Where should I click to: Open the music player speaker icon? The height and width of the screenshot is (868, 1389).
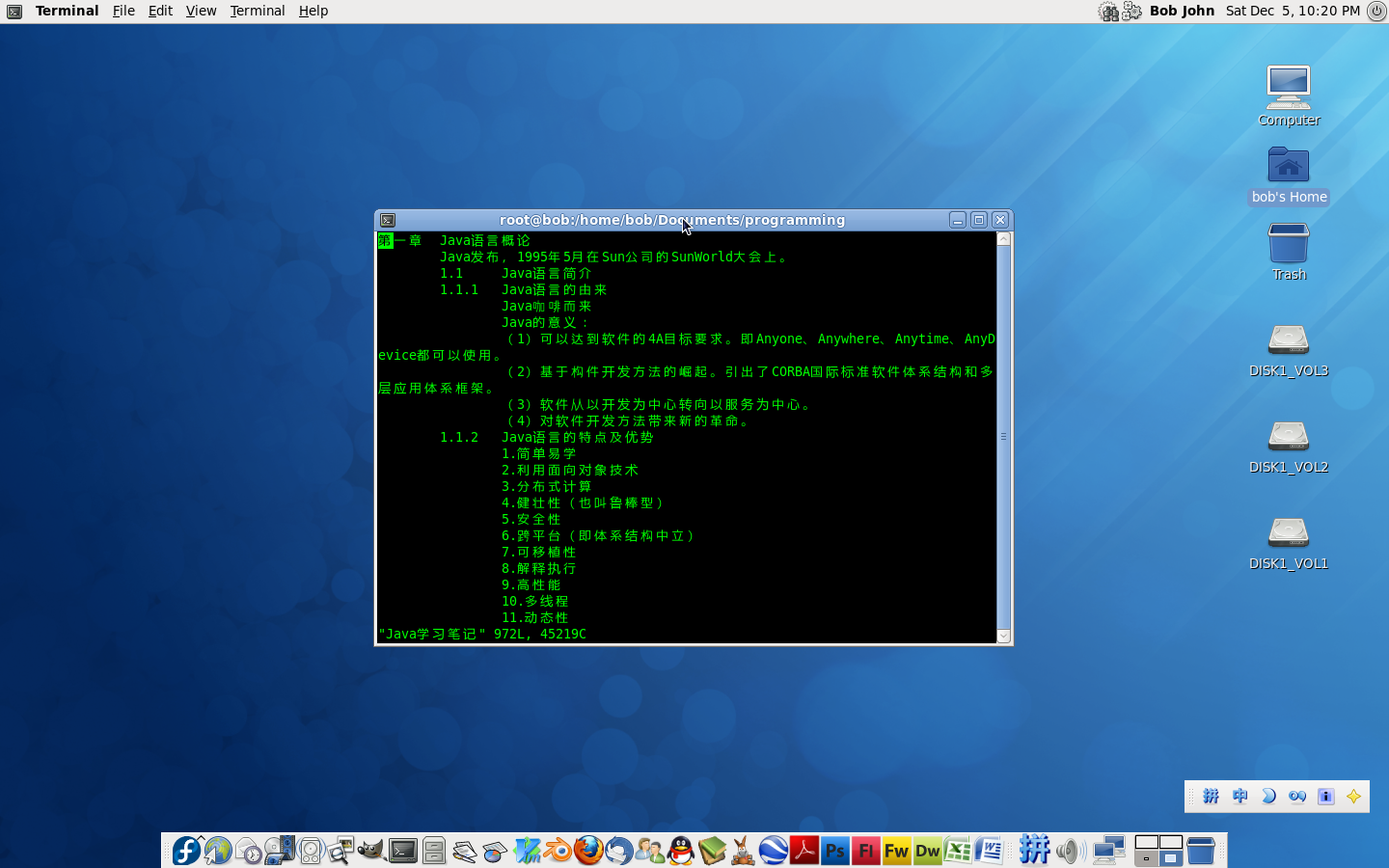pos(311,851)
